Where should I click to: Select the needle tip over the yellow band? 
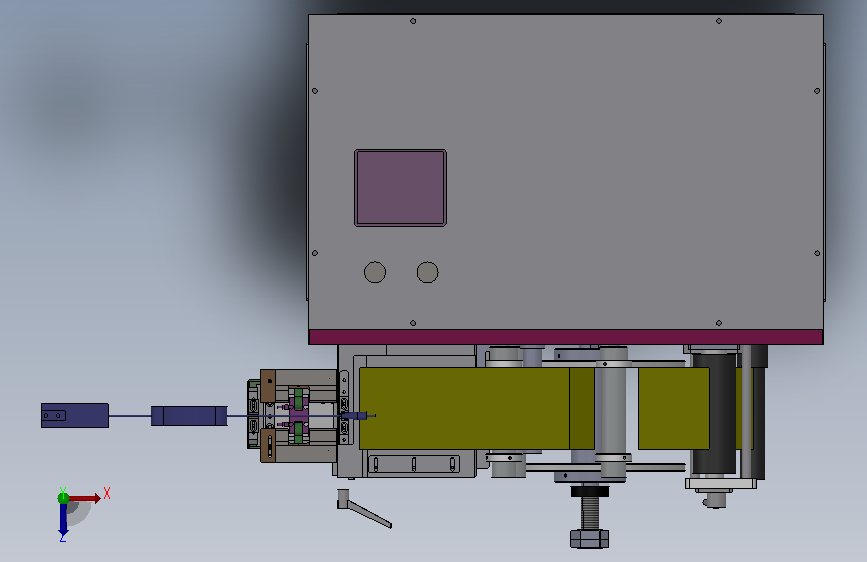point(359,415)
